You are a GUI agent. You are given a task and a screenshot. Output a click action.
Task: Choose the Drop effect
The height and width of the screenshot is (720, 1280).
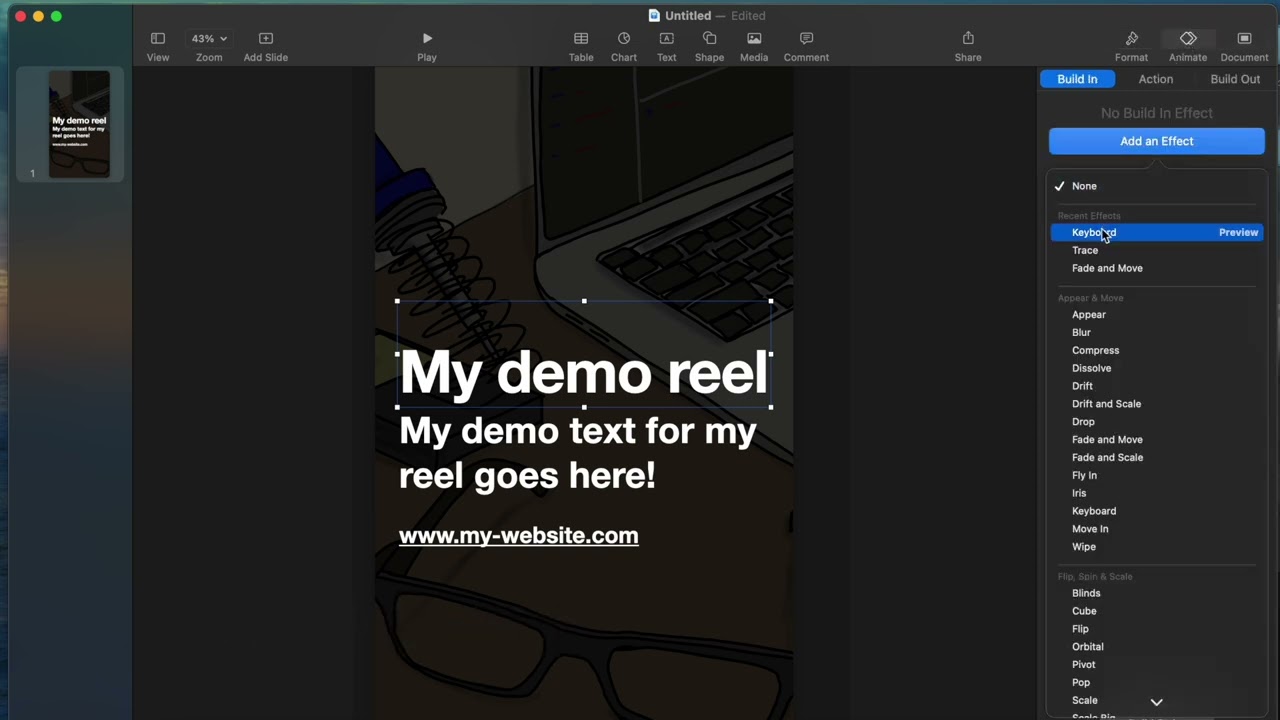click(x=1083, y=422)
